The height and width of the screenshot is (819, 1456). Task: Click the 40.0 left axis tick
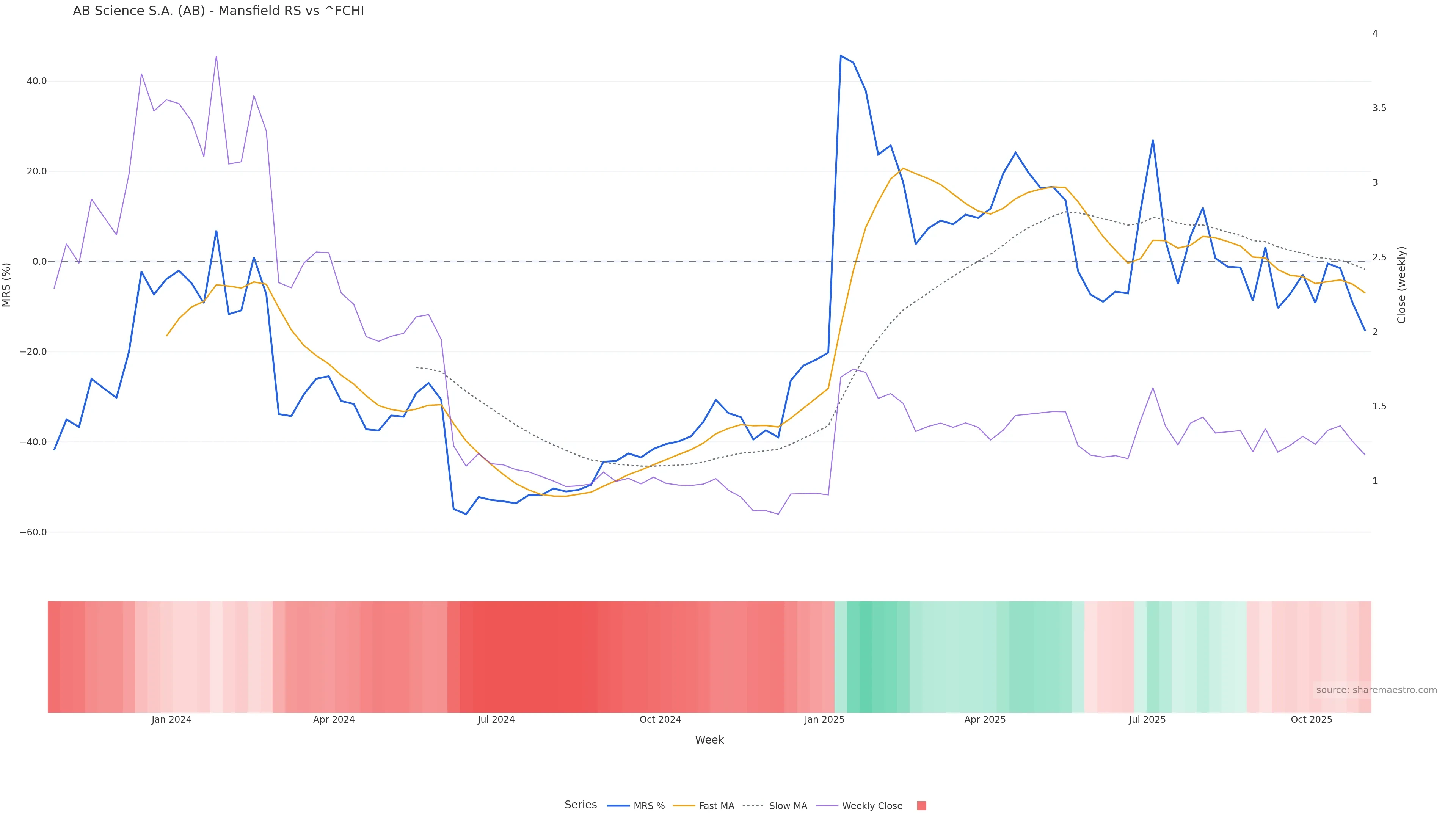click(37, 81)
